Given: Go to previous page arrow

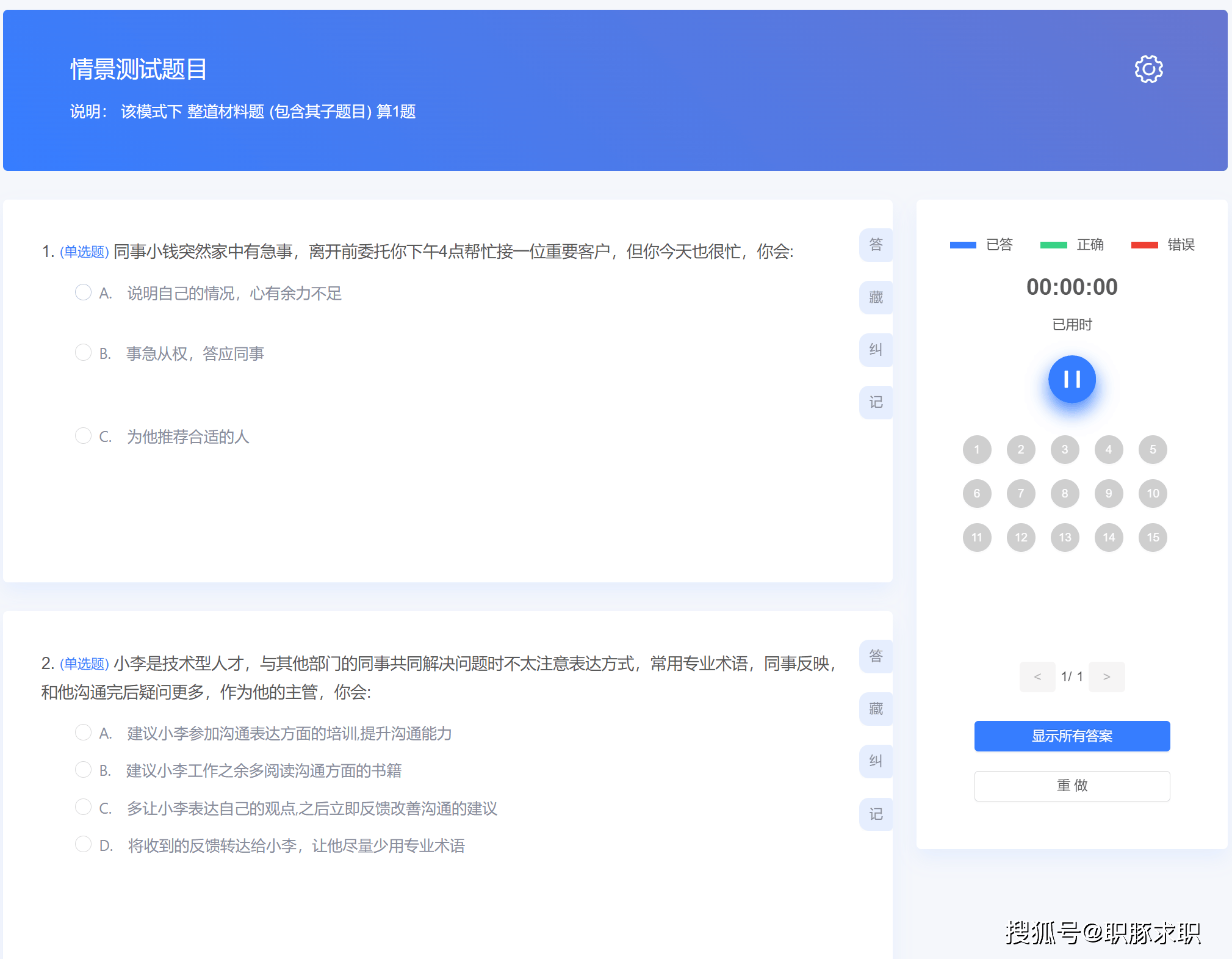Looking at the screenshot, I should point(1037,676).
